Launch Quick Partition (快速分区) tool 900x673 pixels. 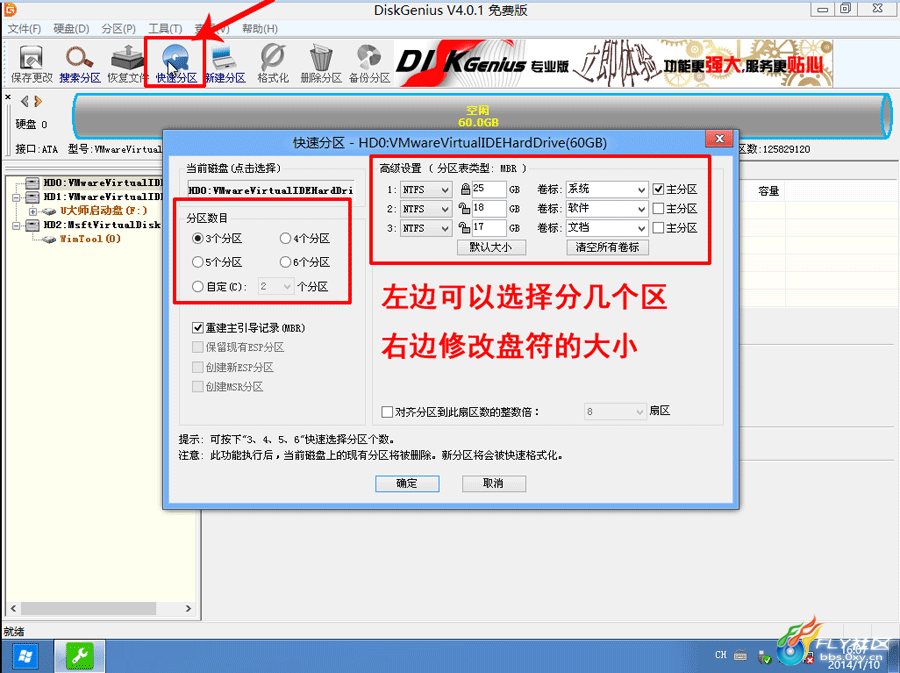176,63
